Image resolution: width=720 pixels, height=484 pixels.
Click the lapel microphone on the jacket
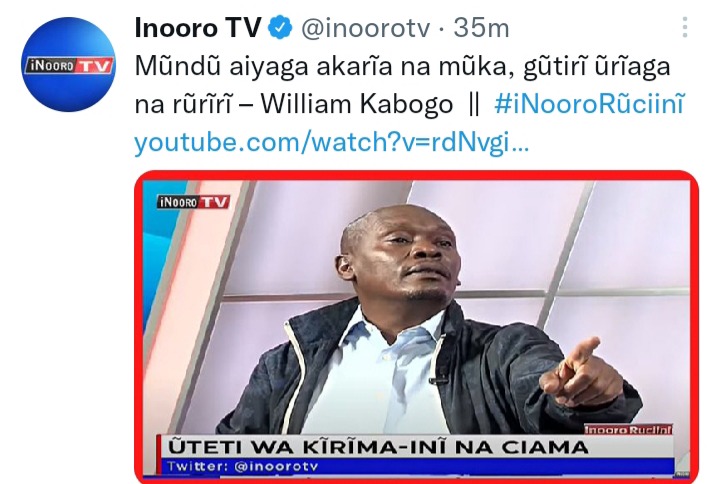pos(437,381)
